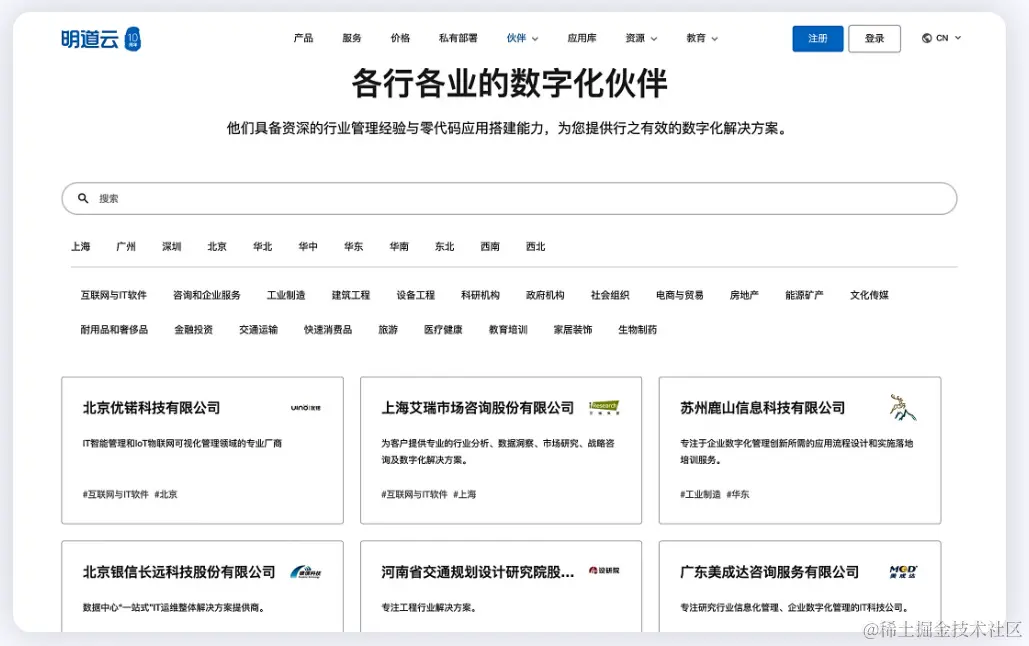Open the 应用库 menu item

[x=582, y=38]
